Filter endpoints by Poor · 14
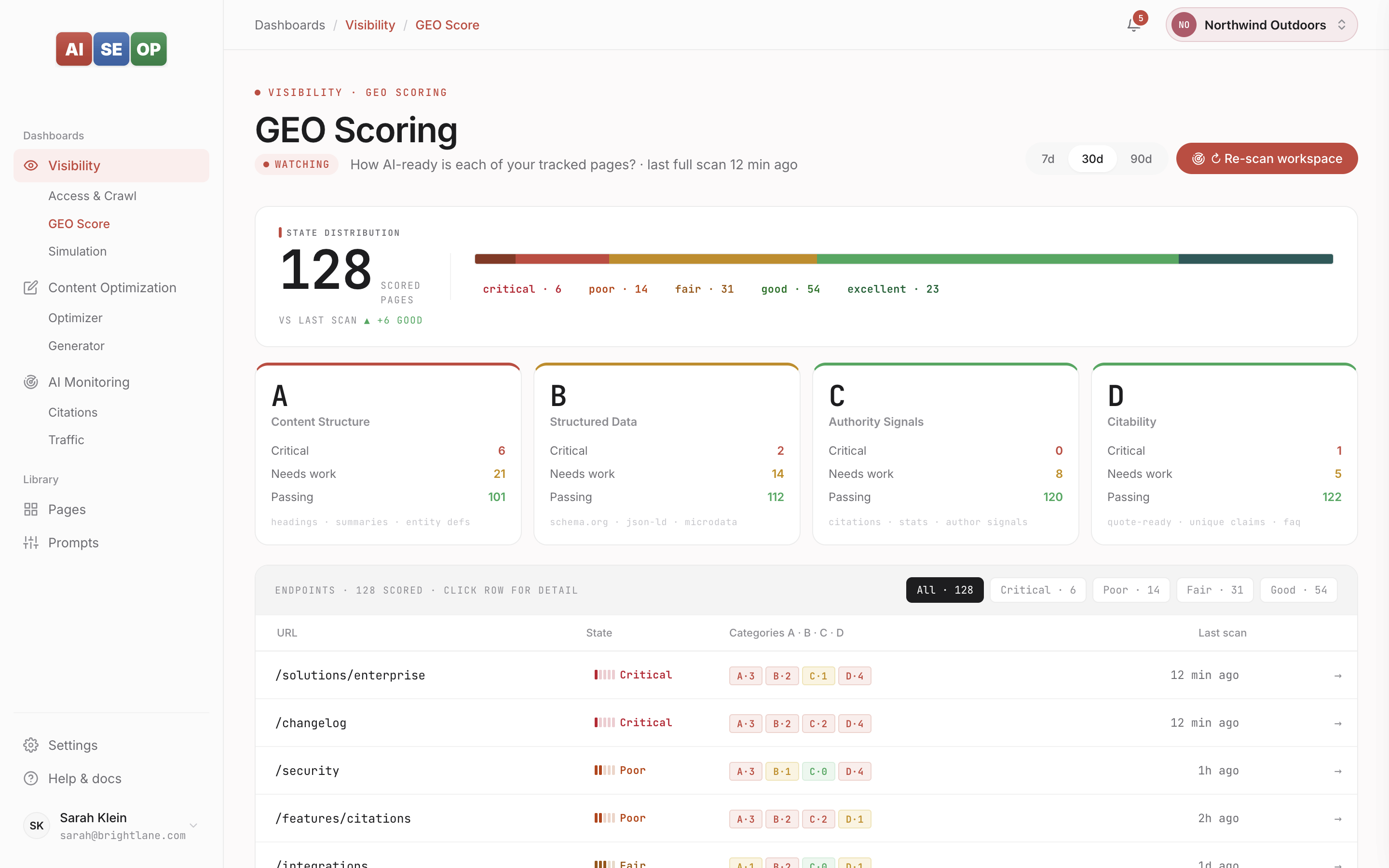Viewport: 1389px width, 868px height. [x=1130, y=590]
